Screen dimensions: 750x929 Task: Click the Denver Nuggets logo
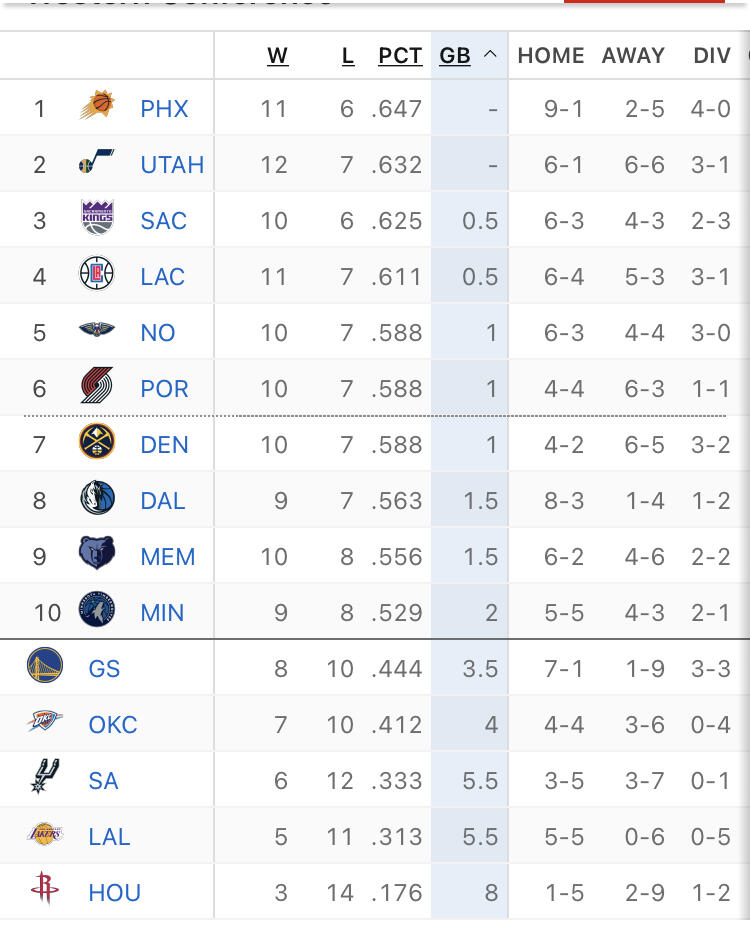click(x=97, y=442)
